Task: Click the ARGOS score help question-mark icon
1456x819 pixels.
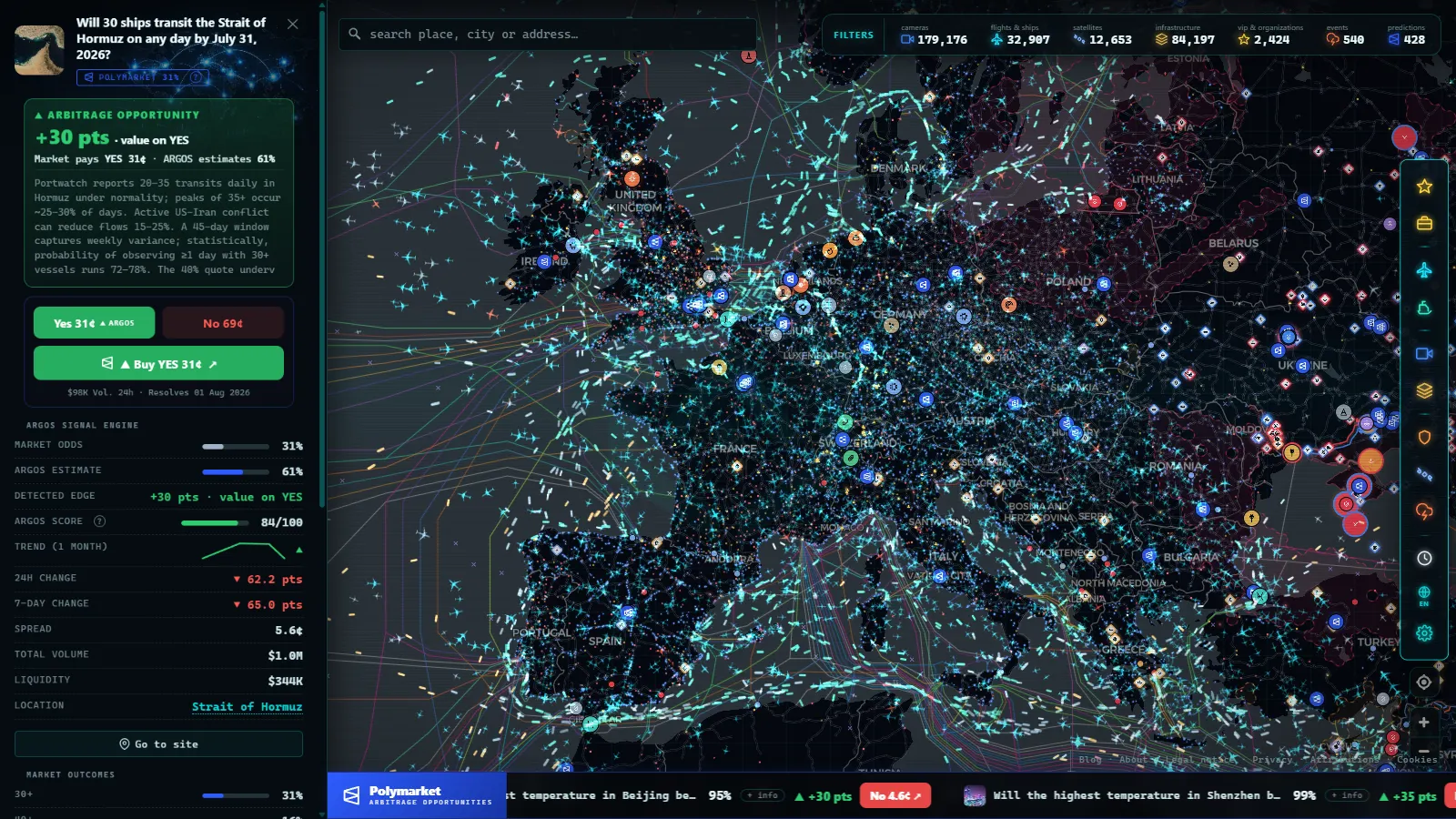Action: click(x=100, y=521)
